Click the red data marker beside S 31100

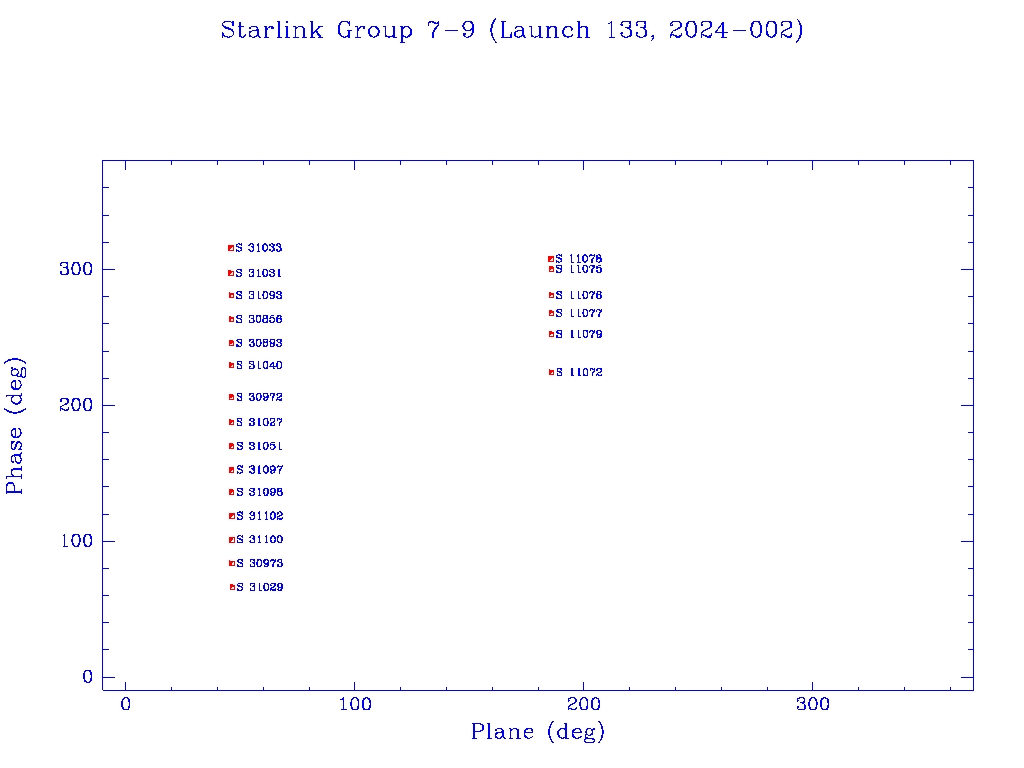tap(232, 539)
